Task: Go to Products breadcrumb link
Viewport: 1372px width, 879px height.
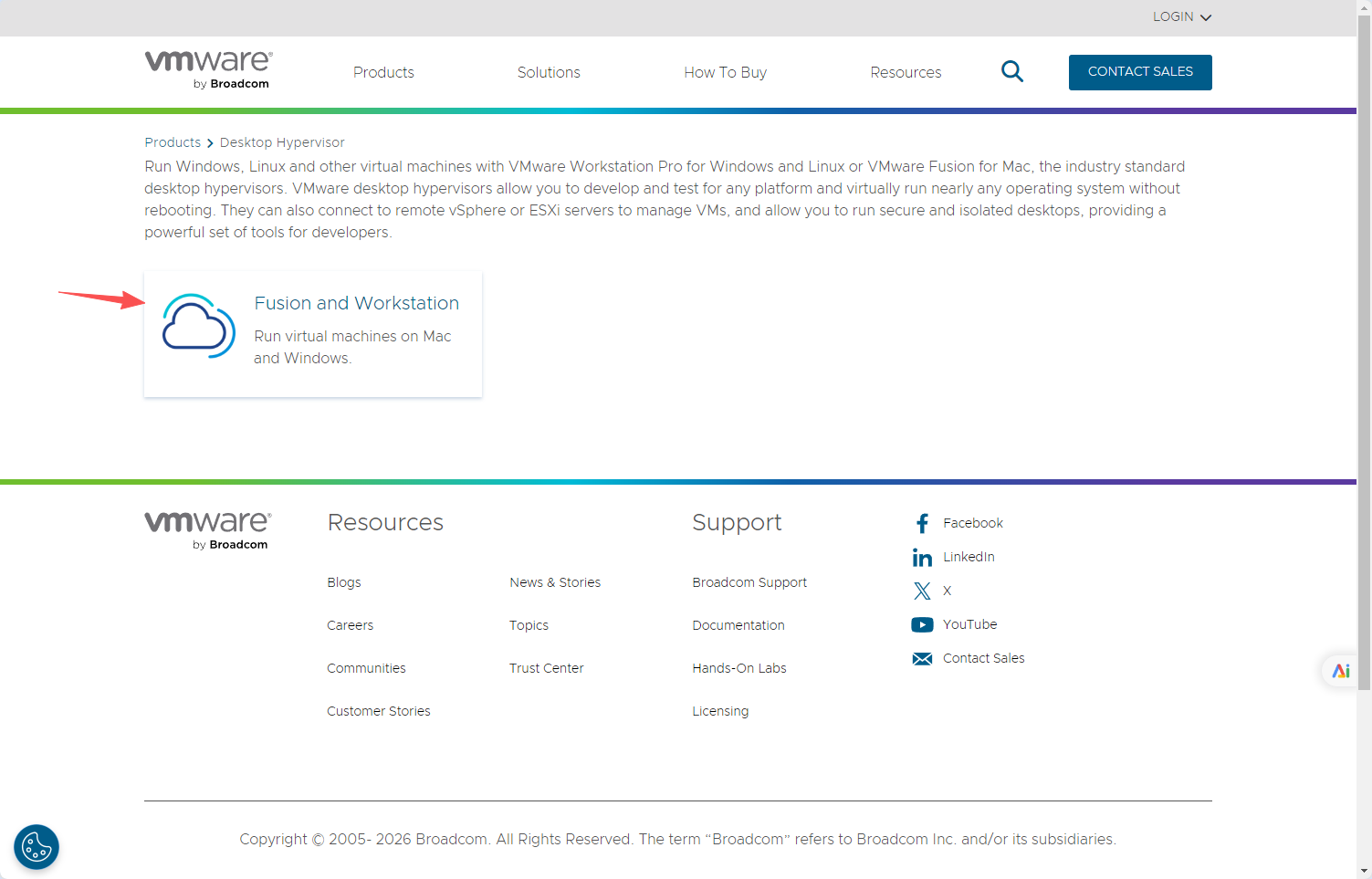Action: 173,142
